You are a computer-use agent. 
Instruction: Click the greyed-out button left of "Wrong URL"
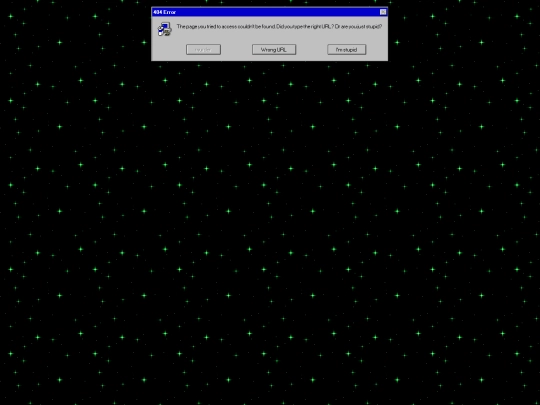pyautogui.click(x=203, y=50)
